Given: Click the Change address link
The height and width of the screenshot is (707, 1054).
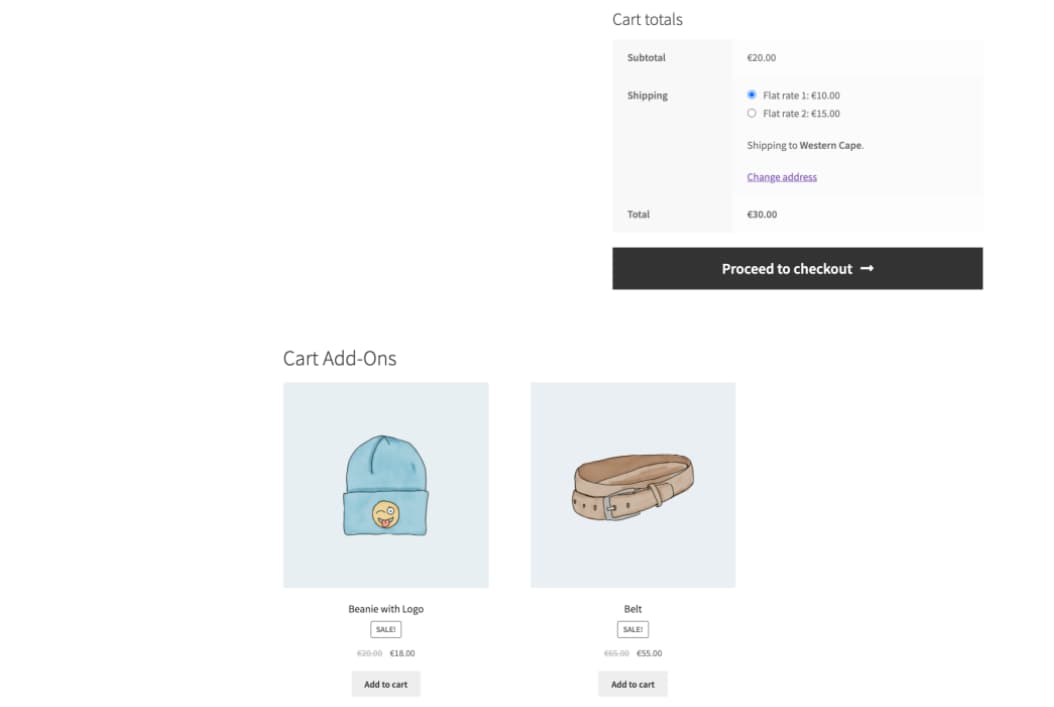Looking at the screenshot, I should [781, 177].
